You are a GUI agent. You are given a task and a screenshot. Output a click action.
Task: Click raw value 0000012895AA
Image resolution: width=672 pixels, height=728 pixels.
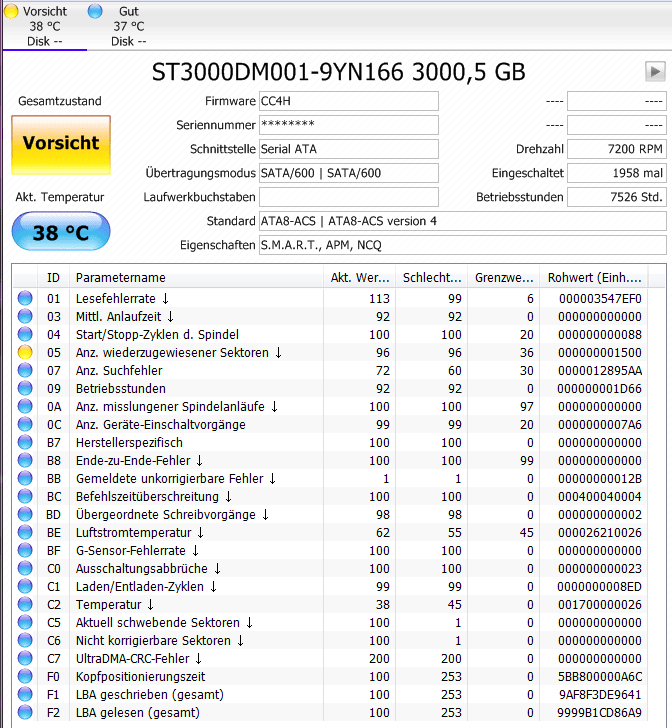(600, 370)
